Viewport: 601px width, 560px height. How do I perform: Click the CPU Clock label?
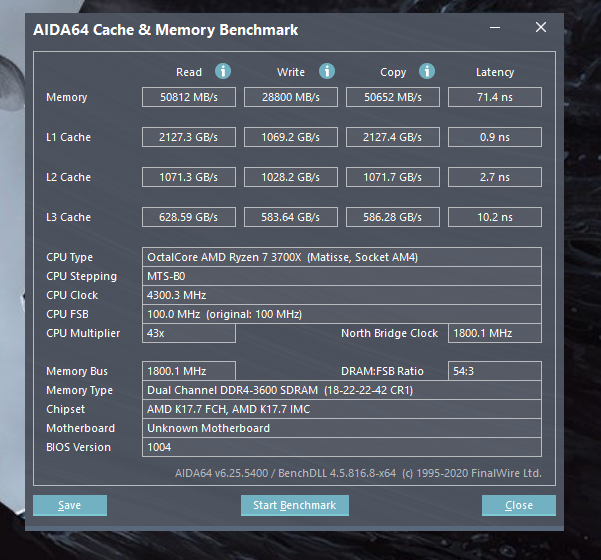72,295
